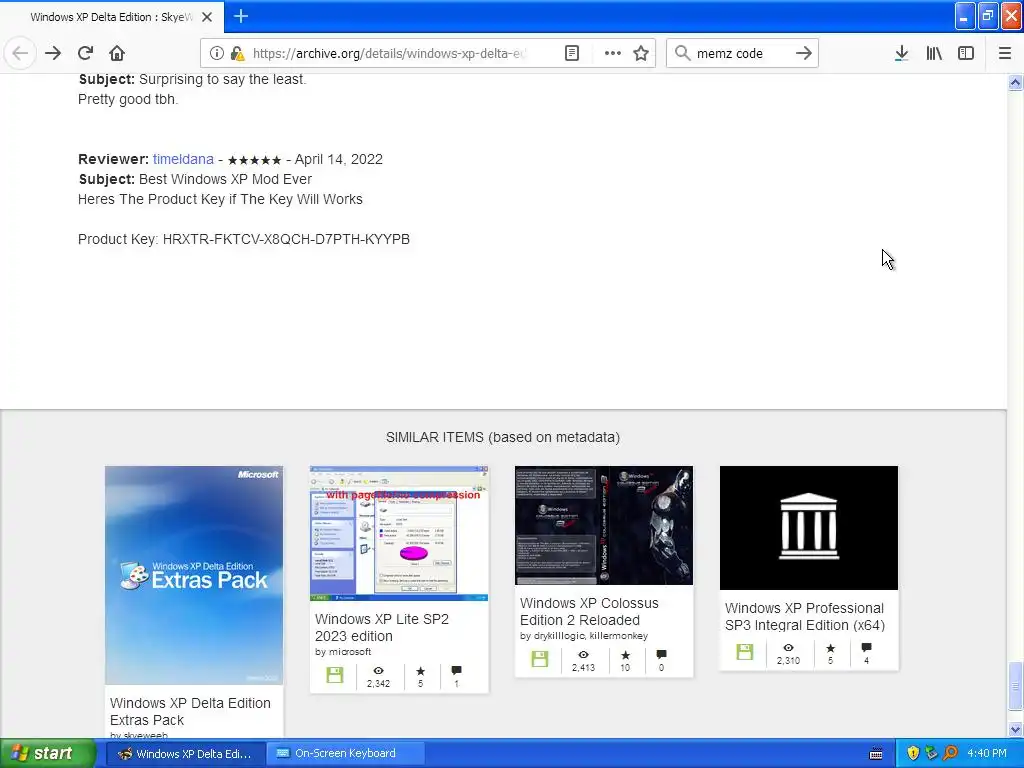Viewport: 1024px width, 768px height.
Task: Click the SIMILAR ITEMS heading text
Action: (503, 437)
